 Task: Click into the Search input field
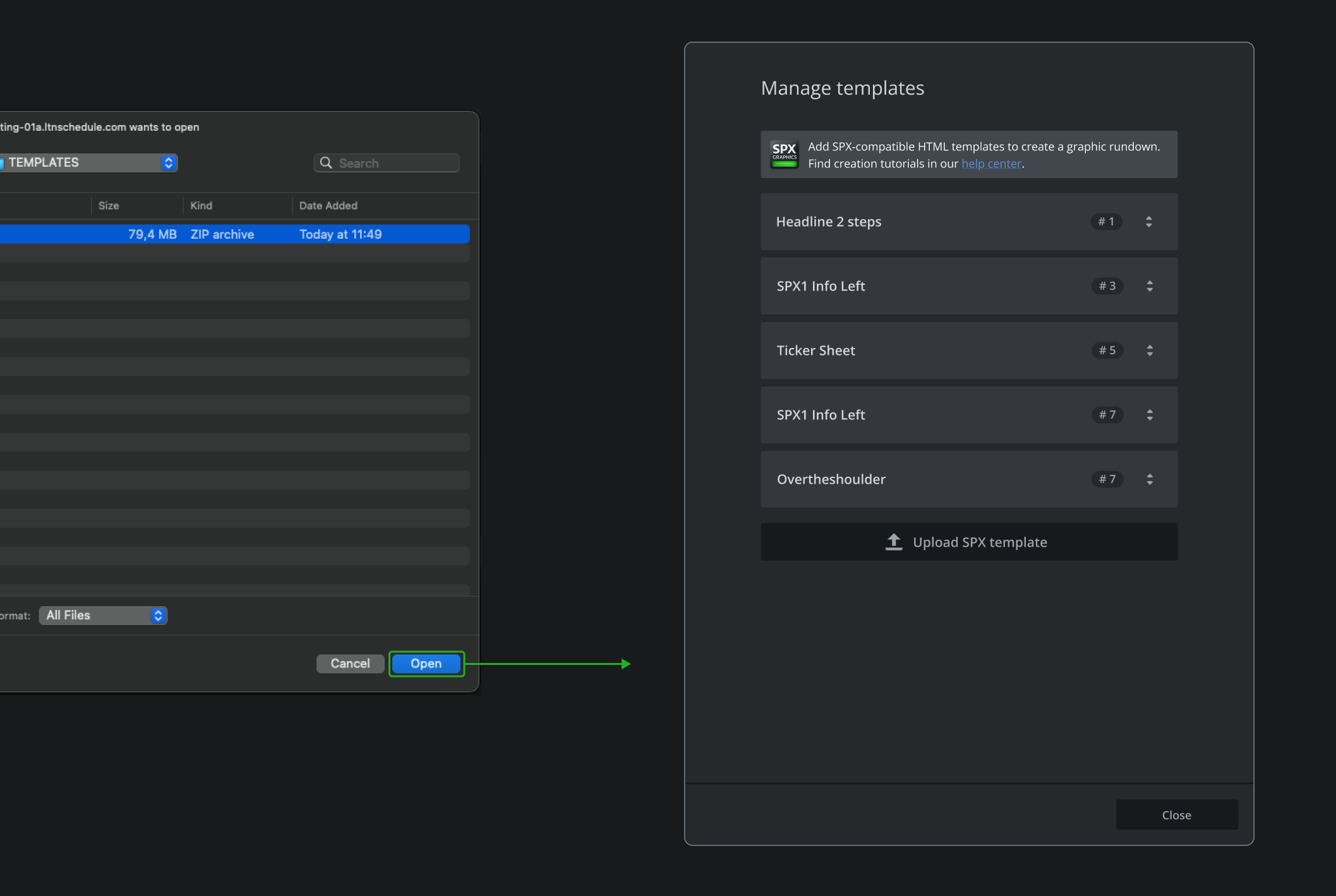392,162
